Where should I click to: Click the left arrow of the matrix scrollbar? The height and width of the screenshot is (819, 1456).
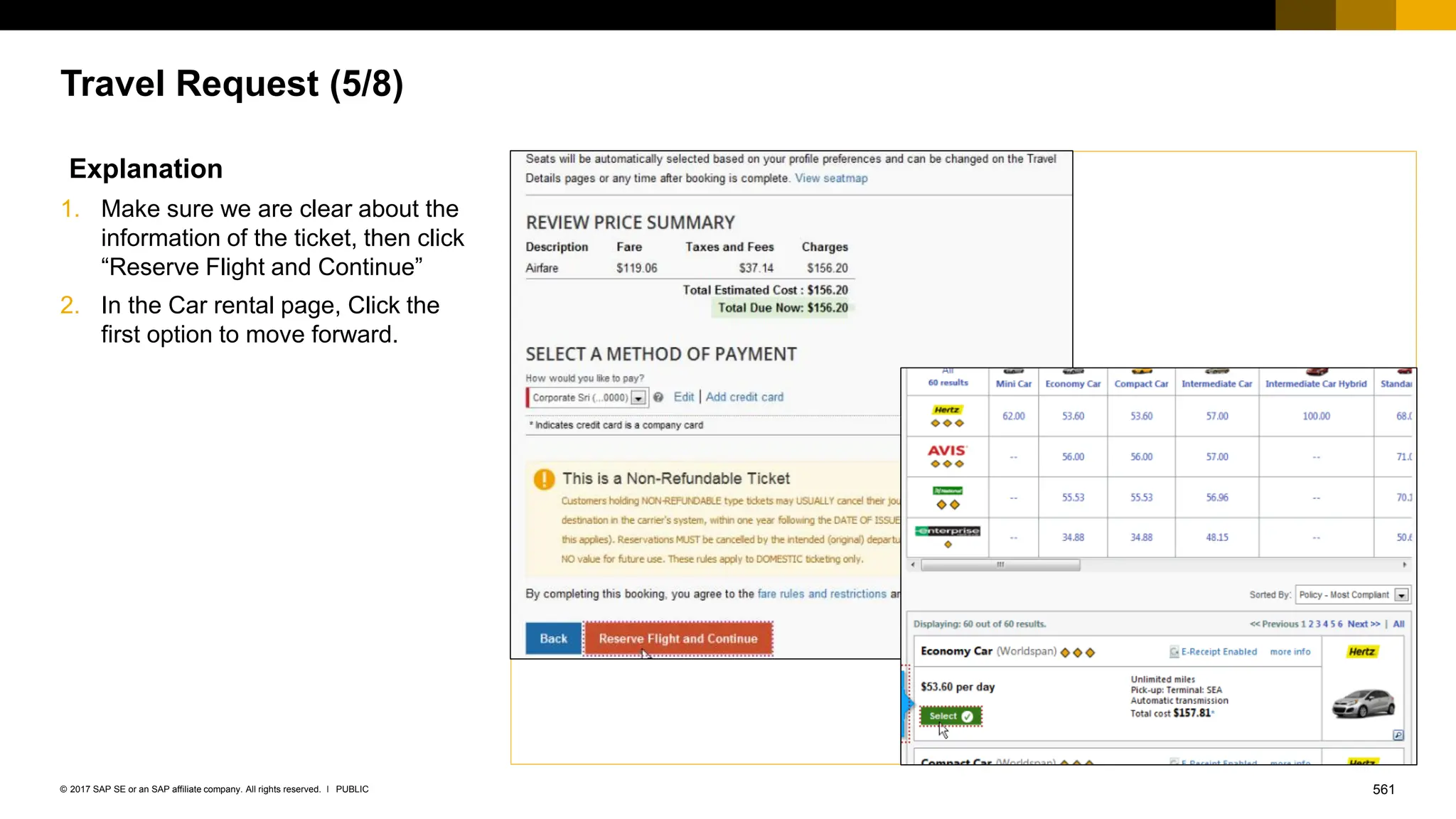pos(913,565)
